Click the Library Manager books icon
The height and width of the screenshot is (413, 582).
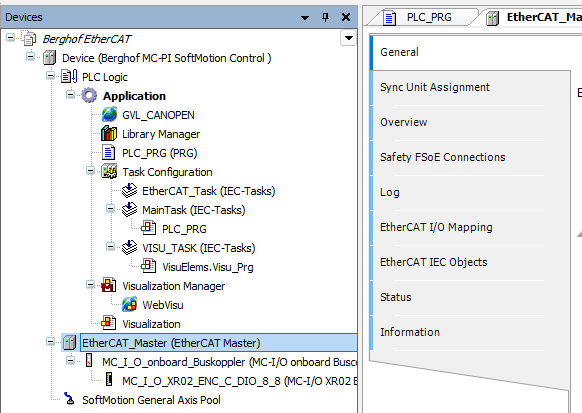[x=109, y=134]
